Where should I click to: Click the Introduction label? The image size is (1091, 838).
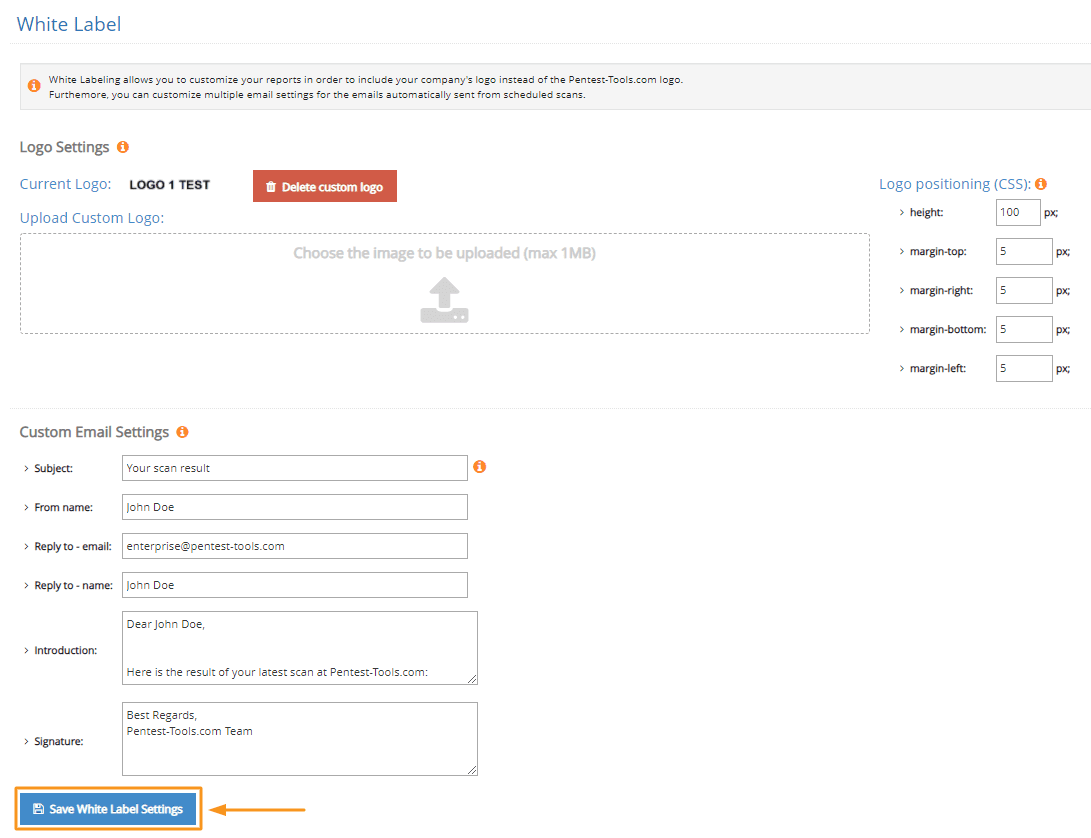(x=65, y=650)
